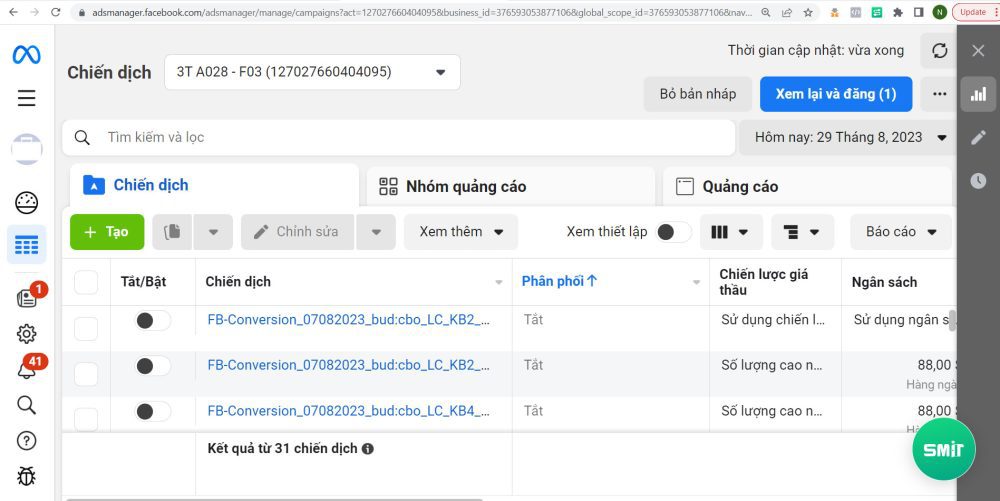1000x501 pixels.
Task: Close the right side panel with X
Action: click(x=978, y=51)
